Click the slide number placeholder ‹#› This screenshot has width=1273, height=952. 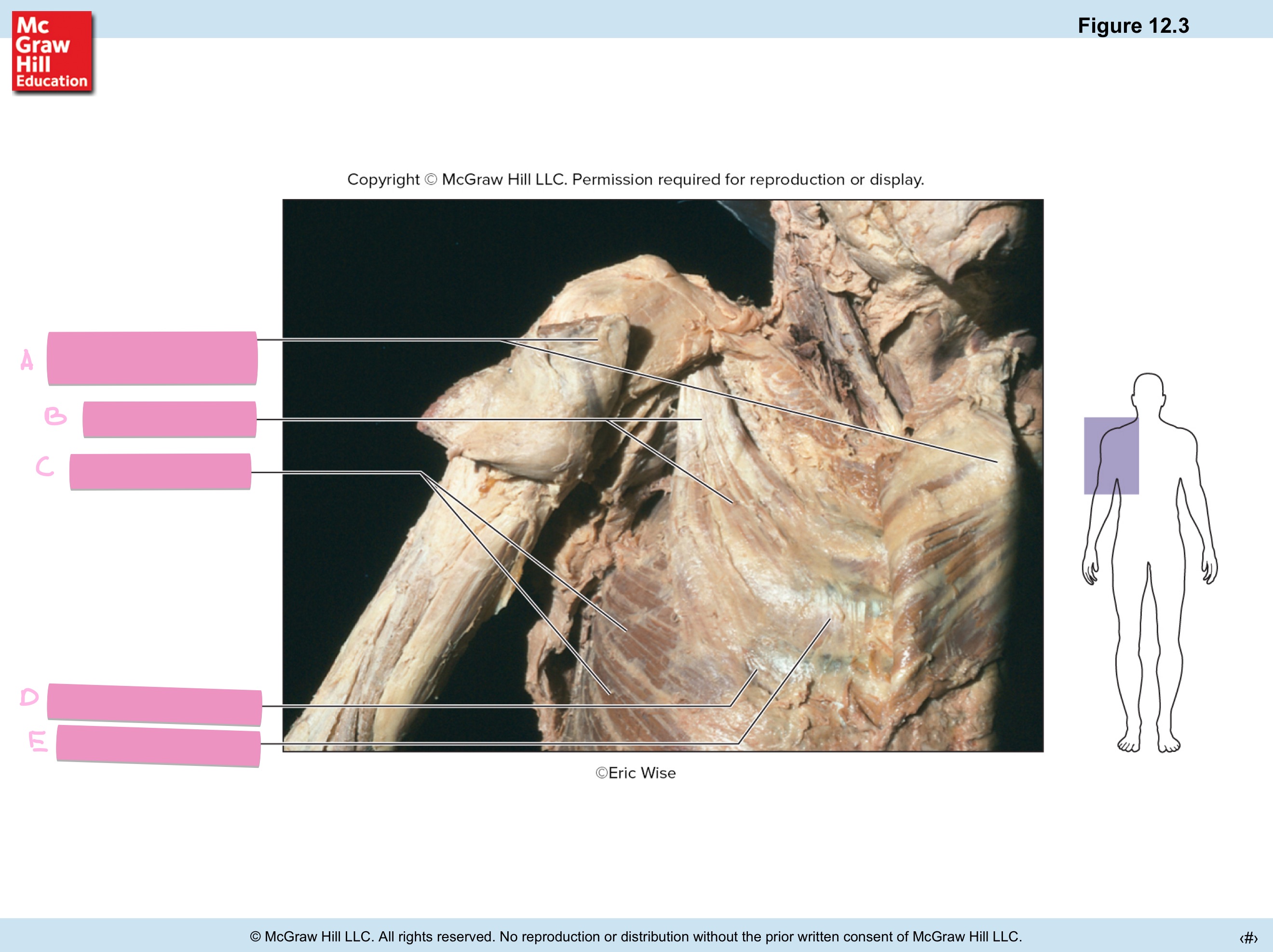1248,938
